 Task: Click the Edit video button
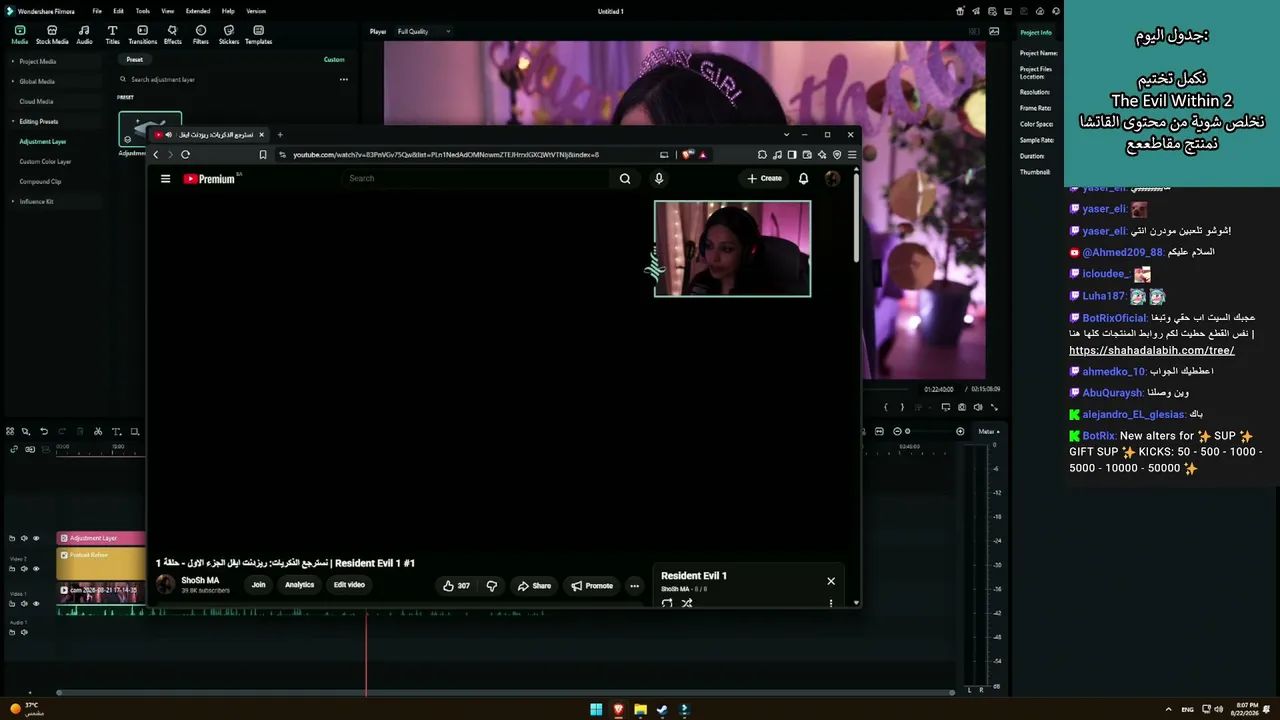(349, 585)
